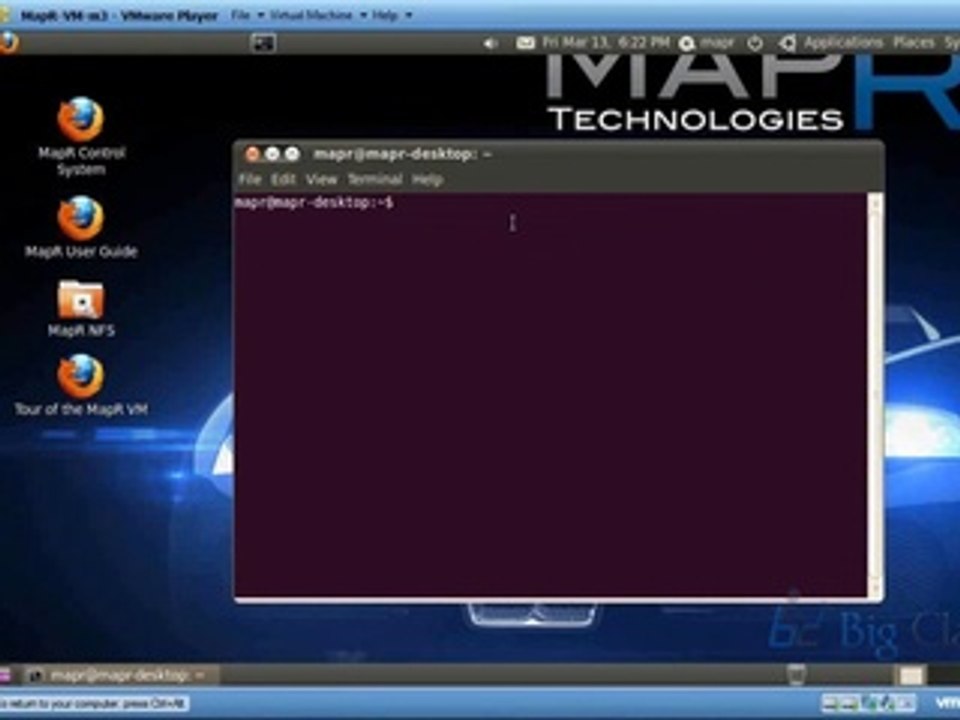
Task: Open the terminal's Terminal menu
Action: tap(375, 179)
